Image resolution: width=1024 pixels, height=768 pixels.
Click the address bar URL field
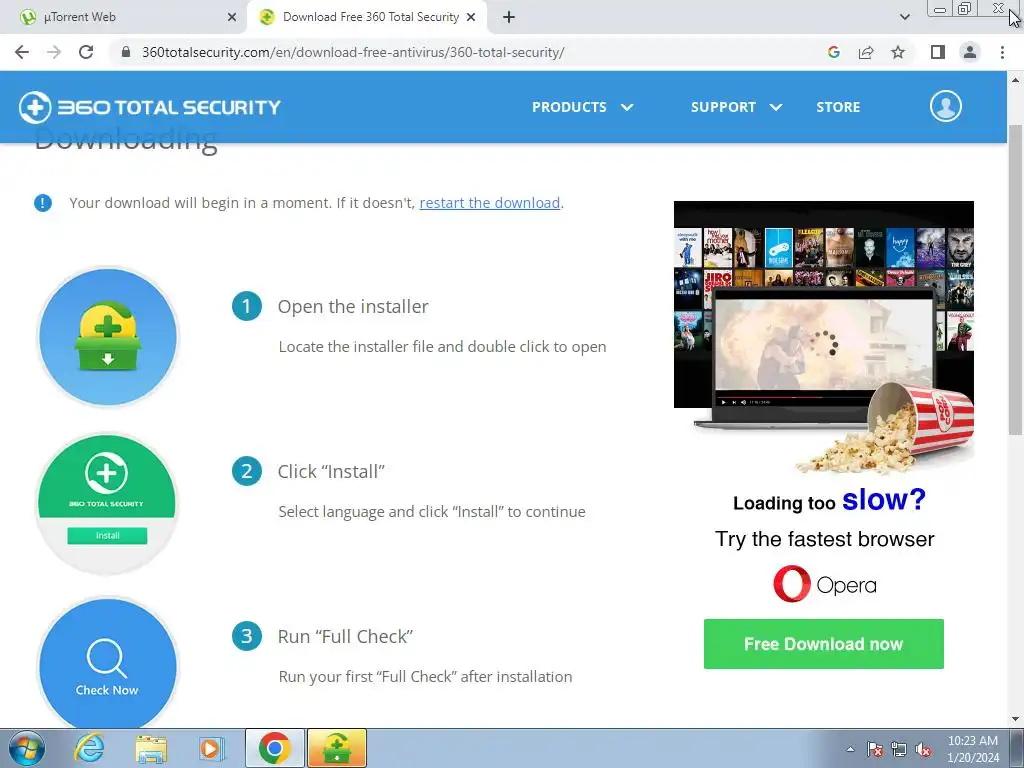tap(353, 52)
